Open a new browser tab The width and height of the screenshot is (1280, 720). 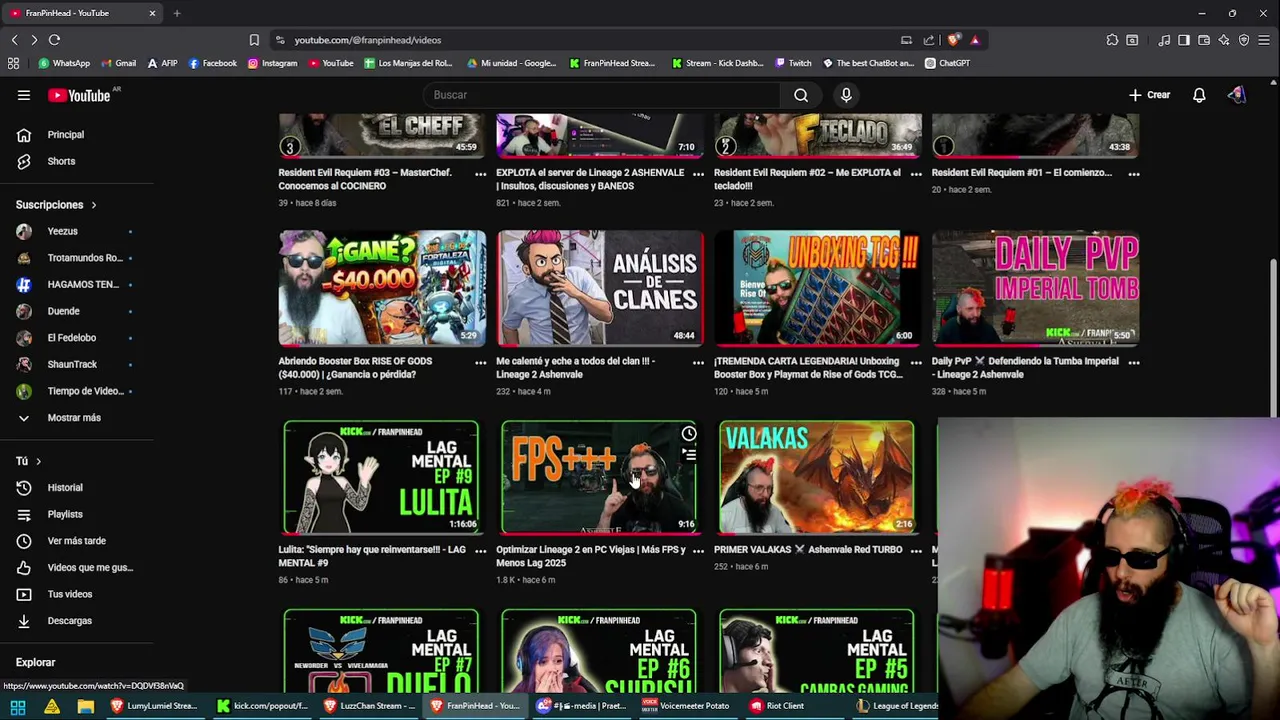click(x=177, y=13)
